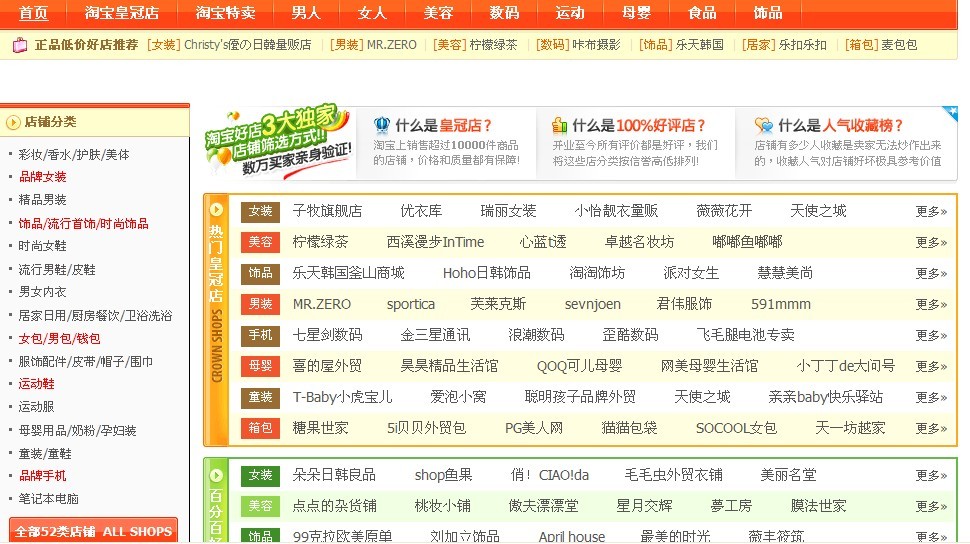Switch to the 男人 navigation tab
The image size is (970, 544).
tap(306, 13)
